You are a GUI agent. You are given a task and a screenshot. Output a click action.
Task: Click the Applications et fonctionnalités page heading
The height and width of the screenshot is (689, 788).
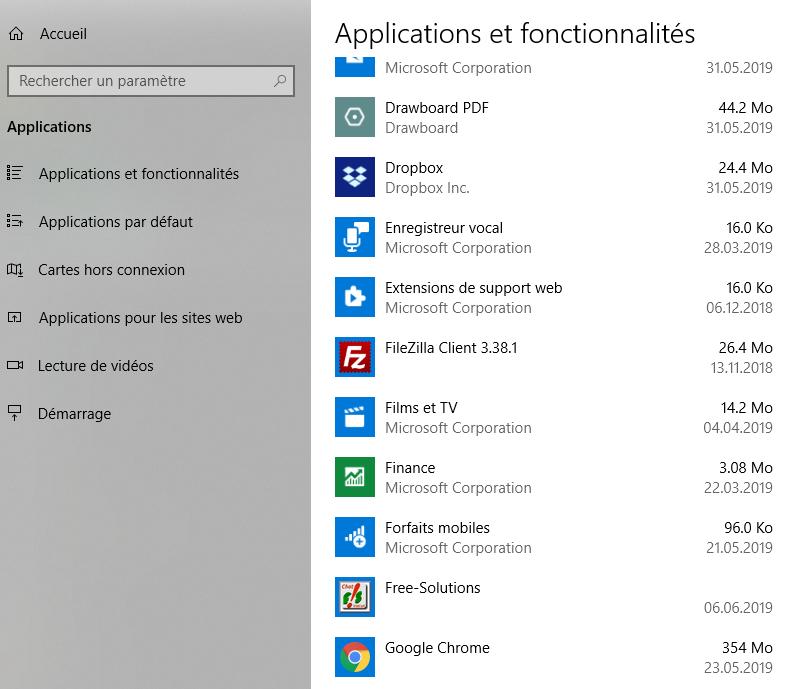pos(515,34)
